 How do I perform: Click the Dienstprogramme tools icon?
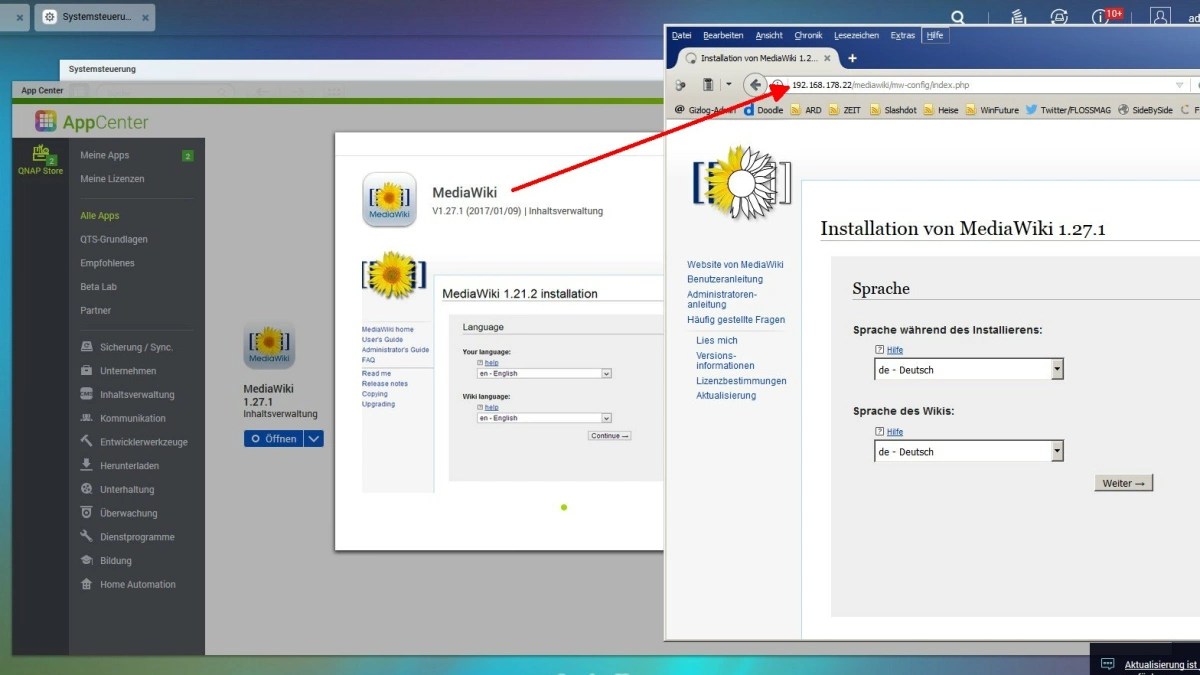click(87, 537)
